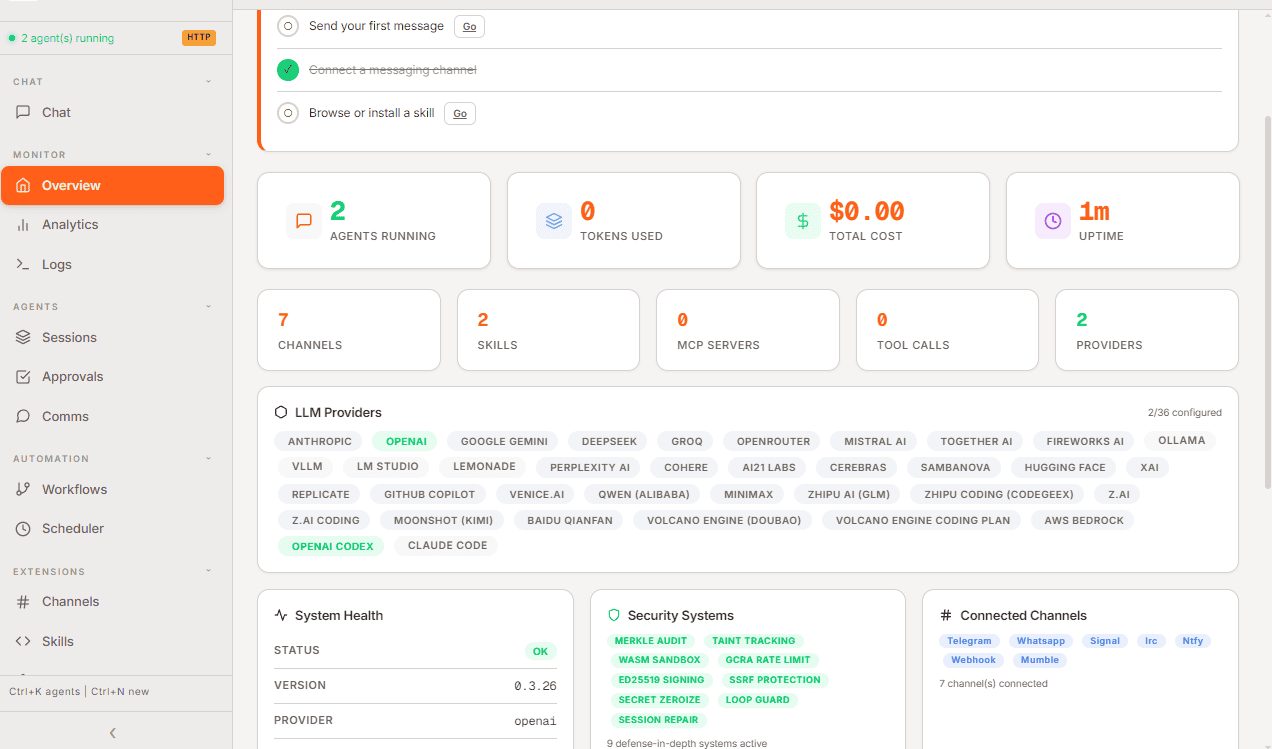Click the Connected Channels hash icon

pyautogui.click(x=946, y=616)
